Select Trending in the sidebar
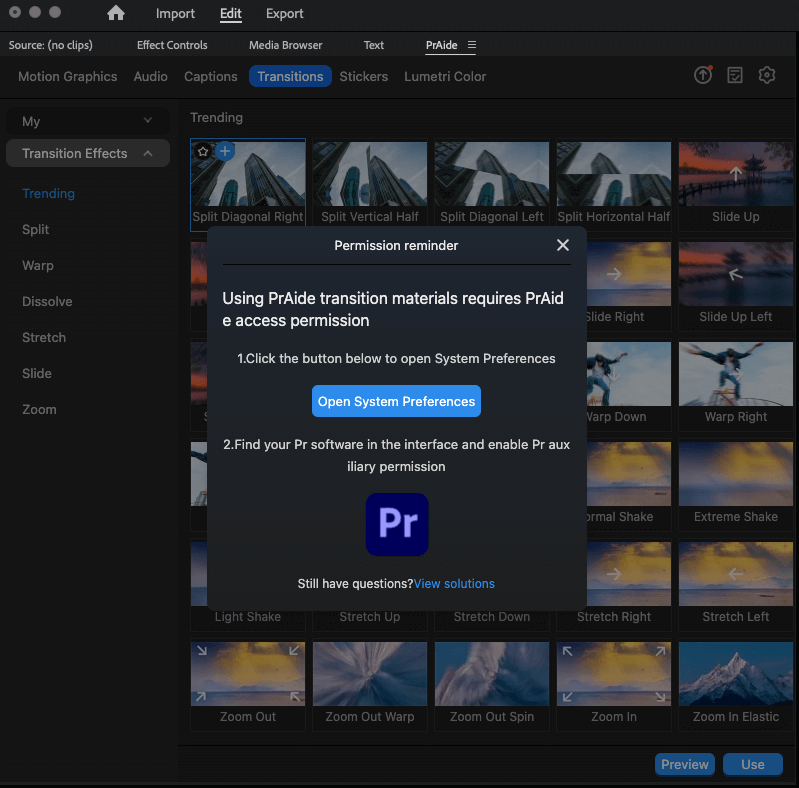The height and width of the screenshot is (788, 799). pyautogui.click(x=48, y=194)
